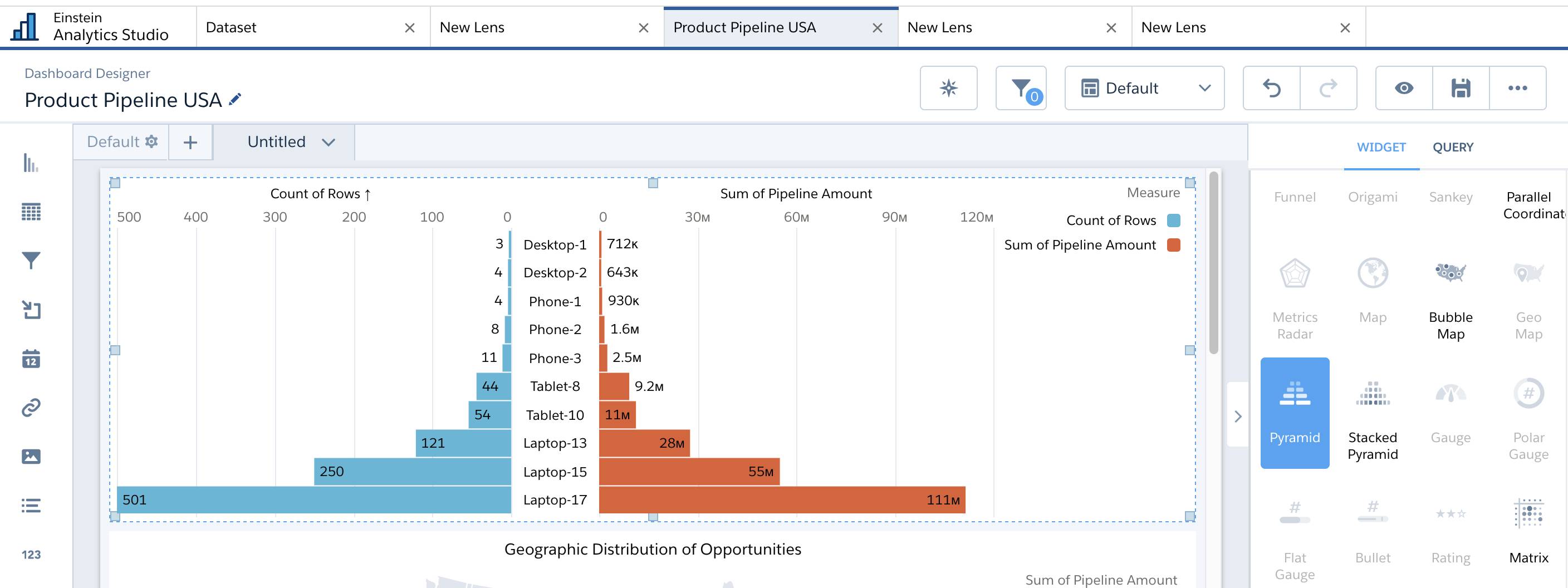Select the Table widget tool
Image resolution: width=1568 pixels, height=588 pixels.
pos(32,212)
